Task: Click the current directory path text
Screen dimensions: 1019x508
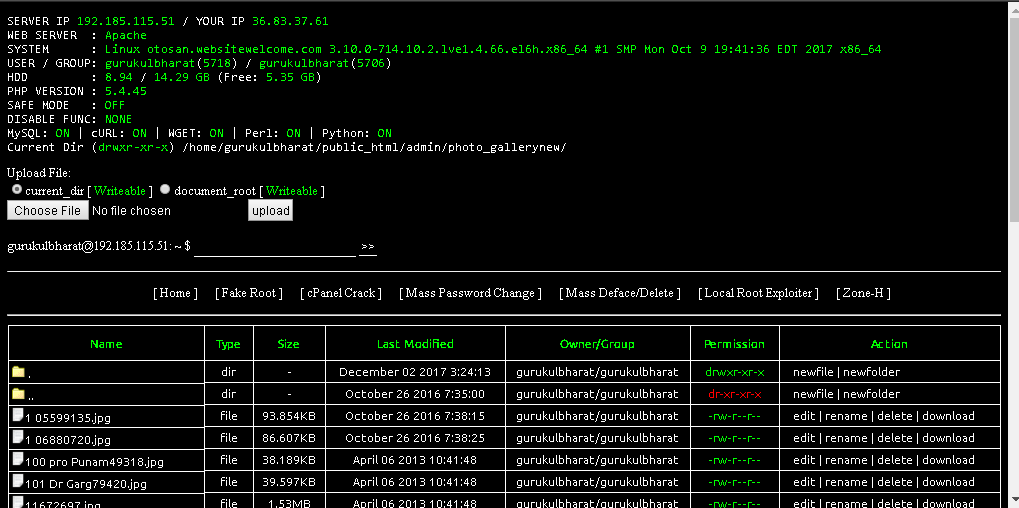Action: pyautogui.click(x=374, y=147)
